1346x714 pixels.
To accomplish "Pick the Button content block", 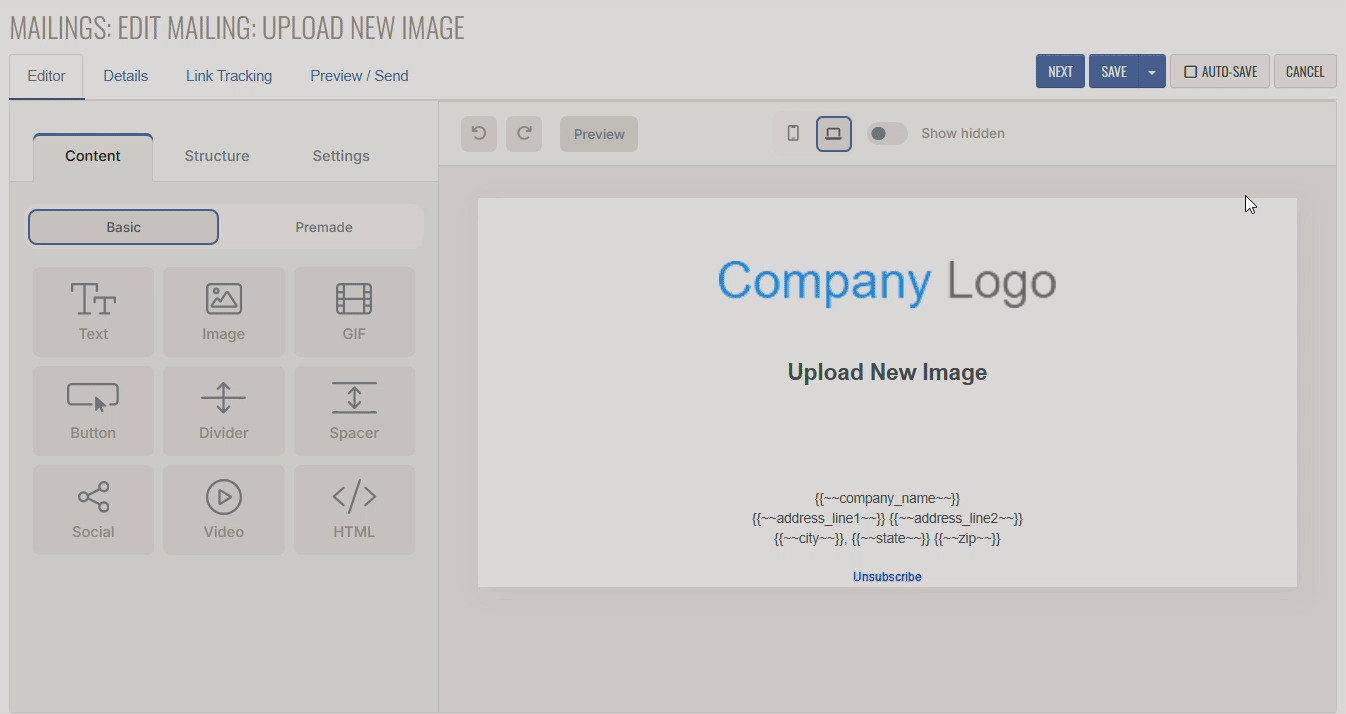I will tap(93, 410).
